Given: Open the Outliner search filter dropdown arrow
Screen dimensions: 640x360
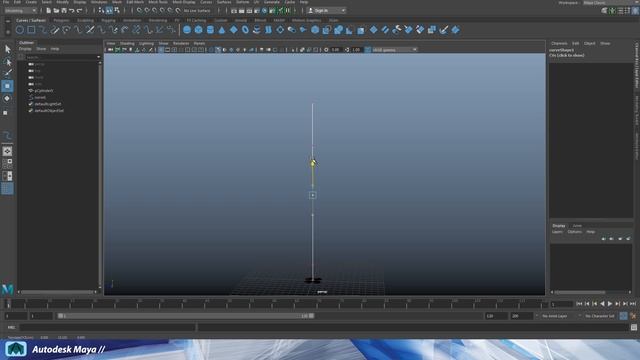Looking at the screenshot, I should [x=98, y=57].
